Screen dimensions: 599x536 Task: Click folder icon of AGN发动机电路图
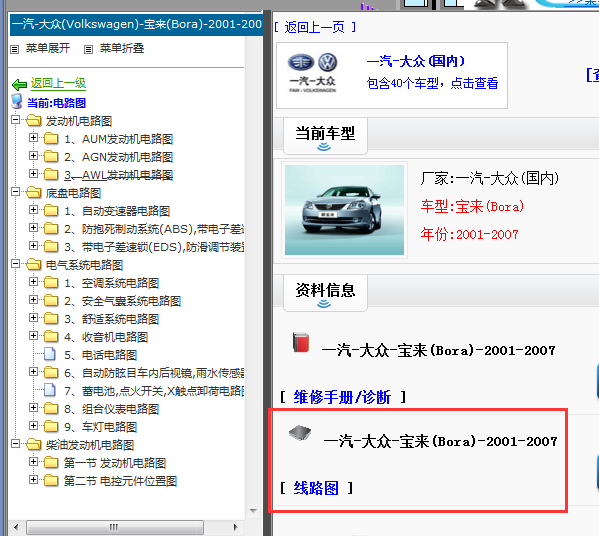51,156
